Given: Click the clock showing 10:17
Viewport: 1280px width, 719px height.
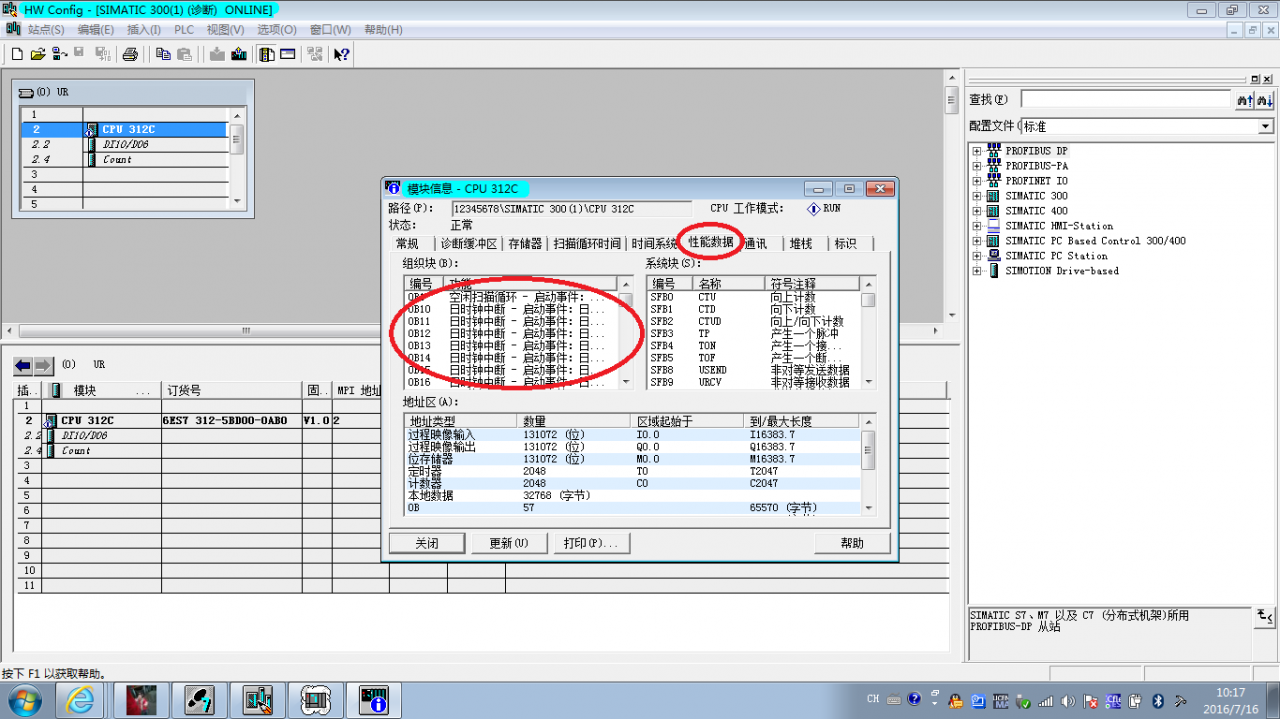Looking at the screenshot, I should click(x=1231, y=692).
